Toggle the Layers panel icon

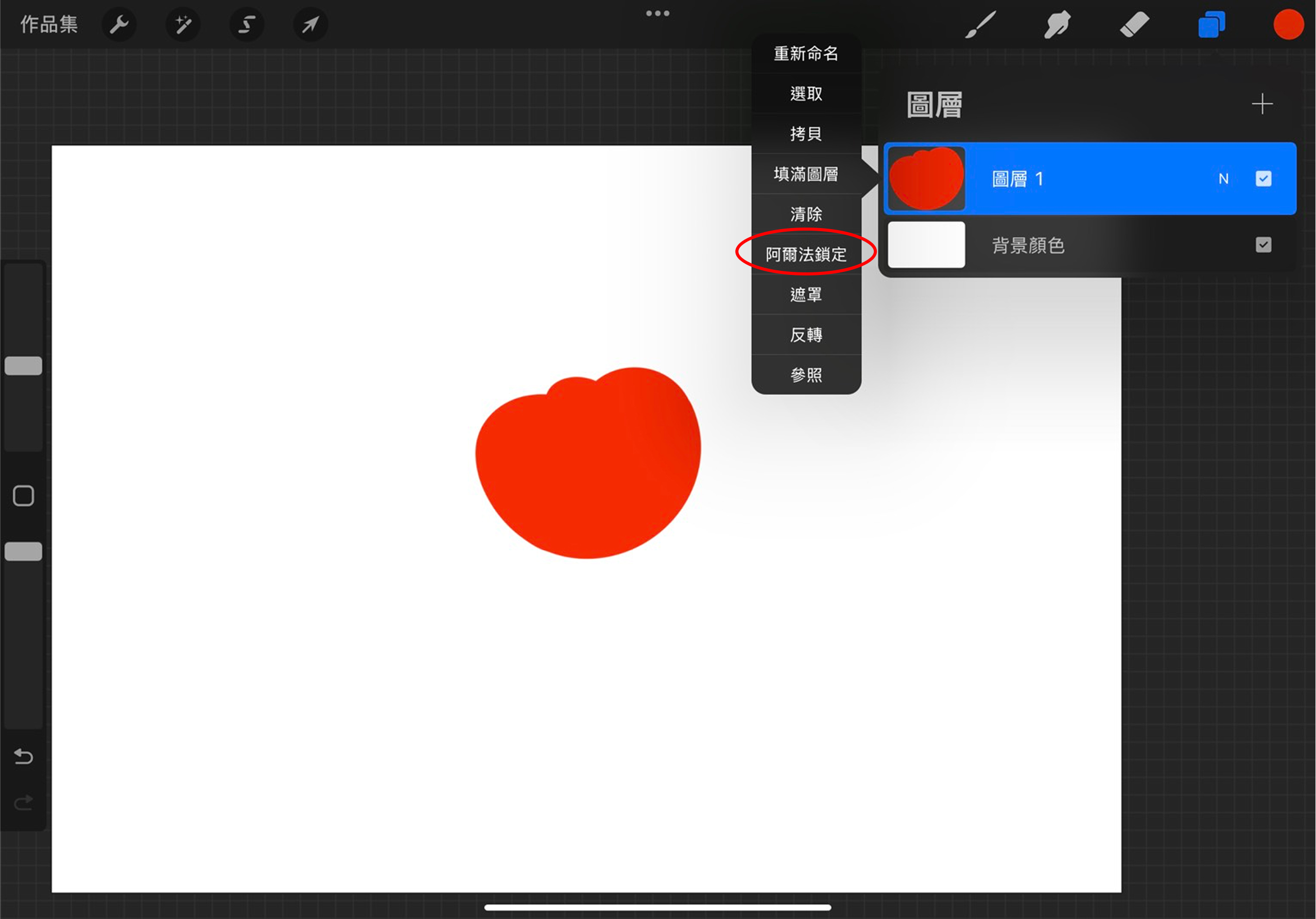pos(1211,25)
